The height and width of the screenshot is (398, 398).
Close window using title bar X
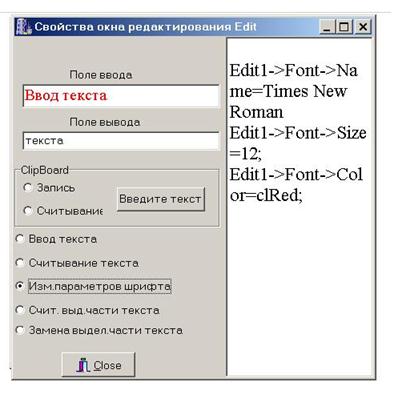(363, 27)
